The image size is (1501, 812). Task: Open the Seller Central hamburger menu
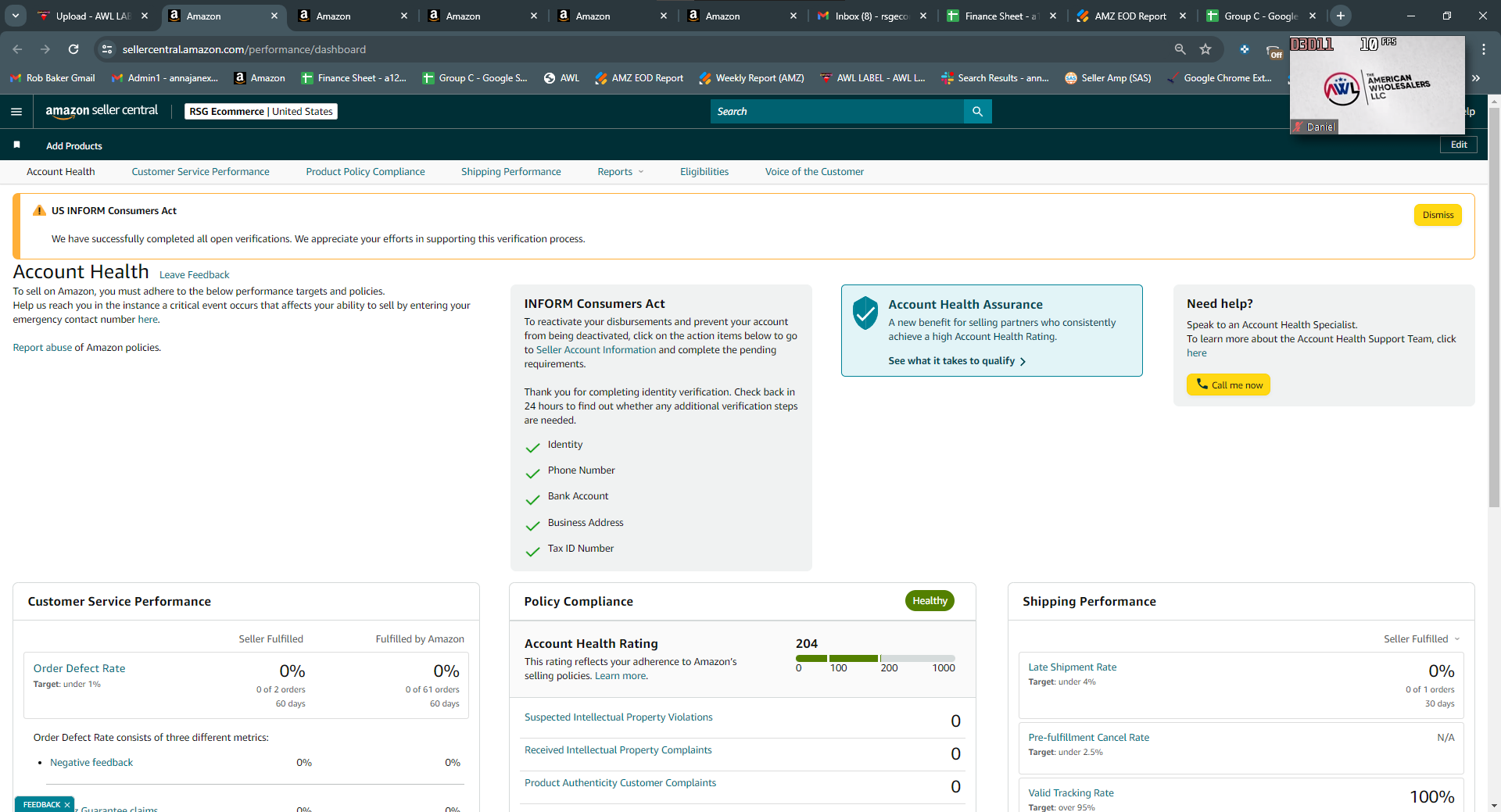coord(16,112)
